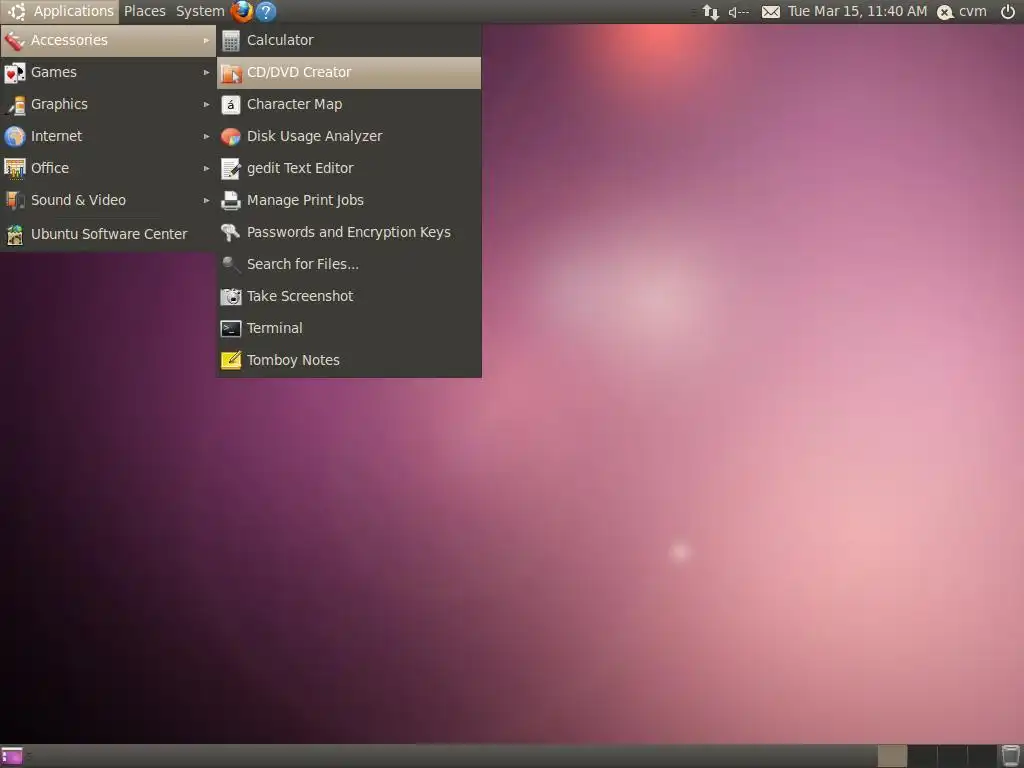Click the Sound & Video icon

[14, 200]
